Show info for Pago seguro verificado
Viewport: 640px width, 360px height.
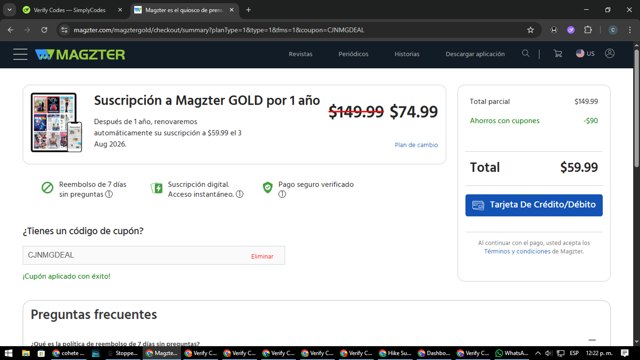[x=282, y=194]
